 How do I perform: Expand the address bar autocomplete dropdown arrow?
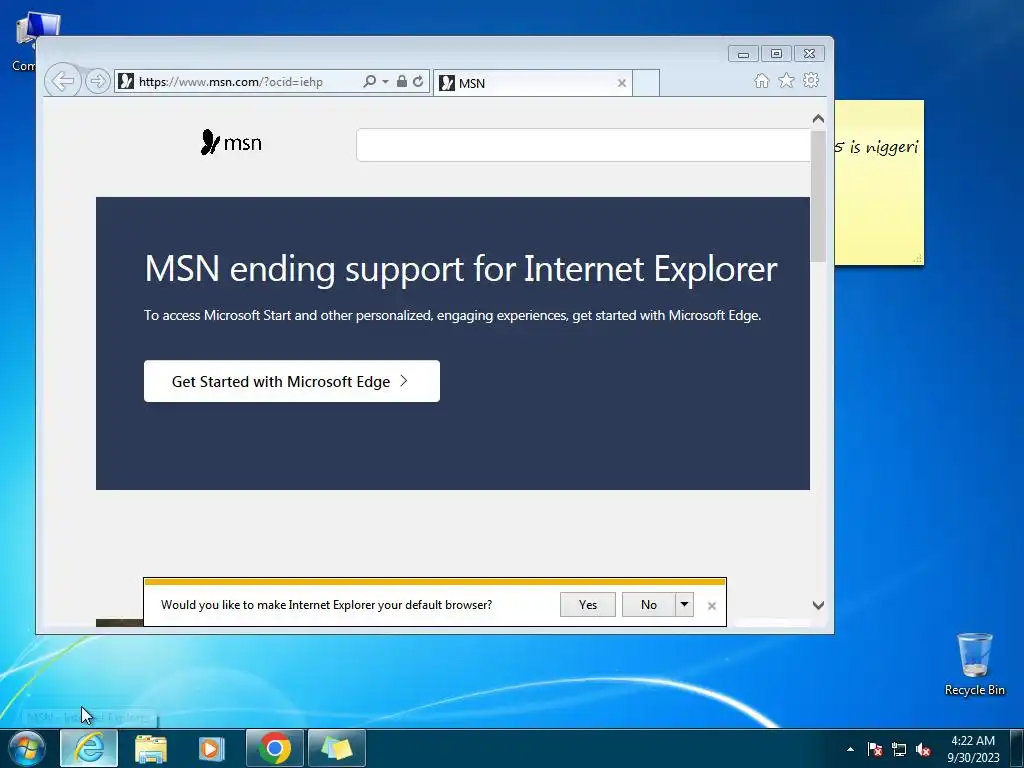(385, 82)
